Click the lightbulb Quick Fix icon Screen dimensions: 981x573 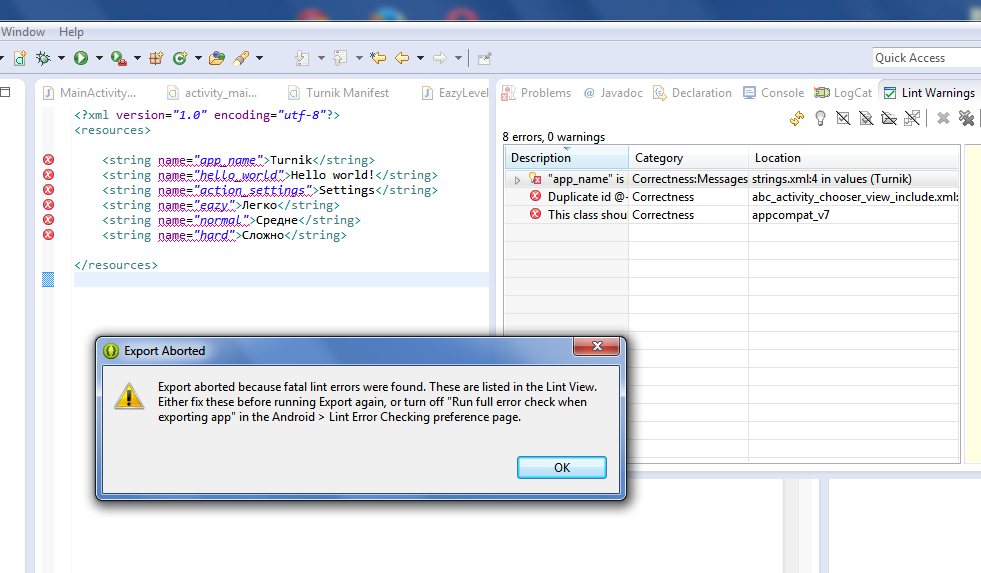(x=820, y=118)
